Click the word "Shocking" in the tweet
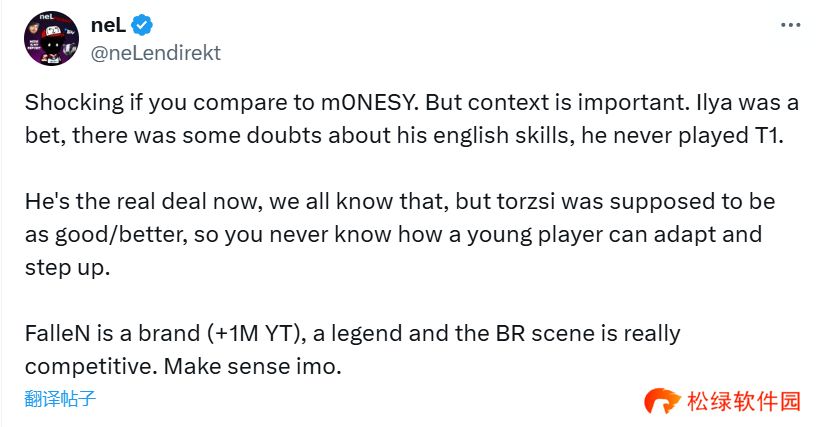 [68, 105]
